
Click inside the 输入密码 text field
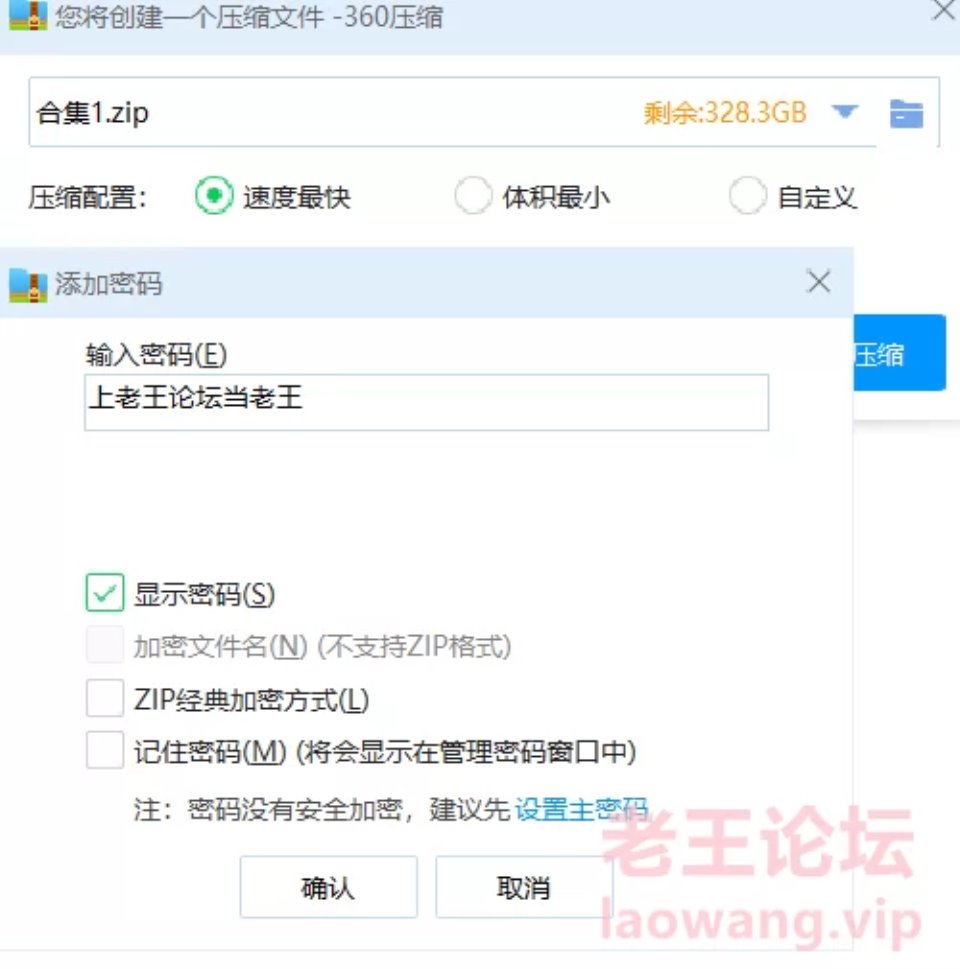(427, 402)
